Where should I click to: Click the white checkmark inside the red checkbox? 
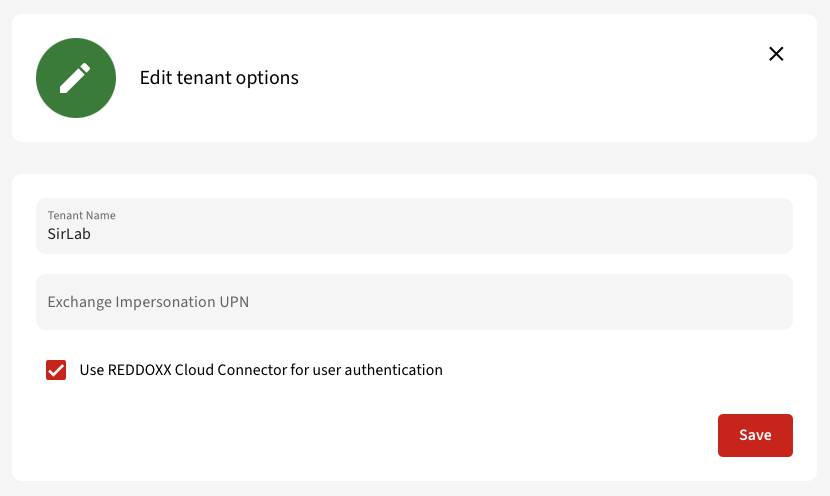[56, 370]
